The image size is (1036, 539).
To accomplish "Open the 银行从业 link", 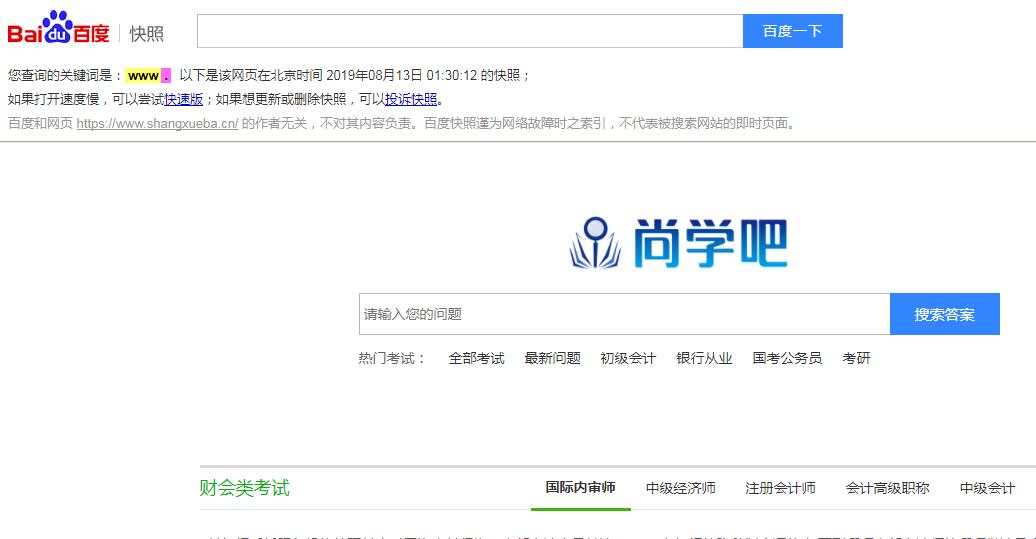I will tap(704, 358).
